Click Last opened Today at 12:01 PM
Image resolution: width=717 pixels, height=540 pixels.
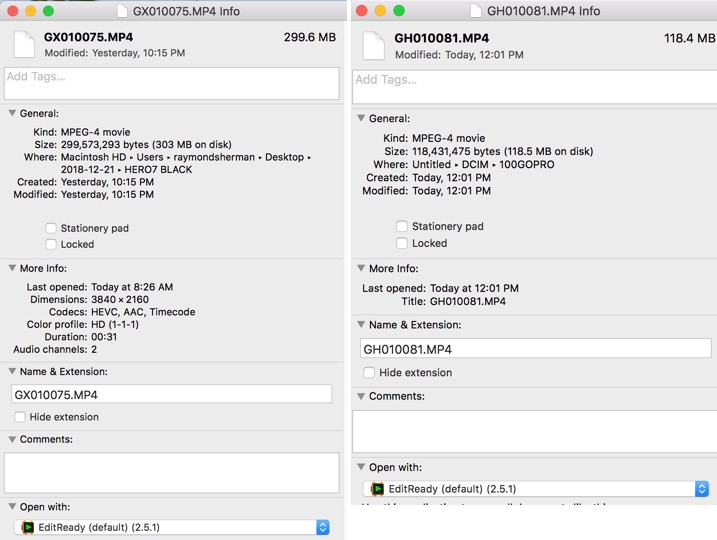tap(474, 288)
